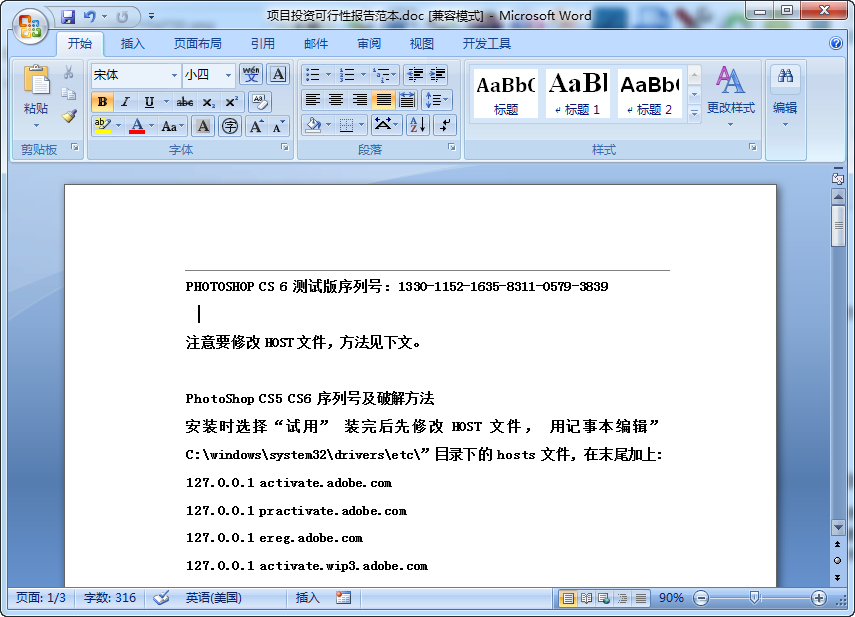Open the 编辑 group button
The height and width of the screenshot is (617, 855).
[785, 97]
